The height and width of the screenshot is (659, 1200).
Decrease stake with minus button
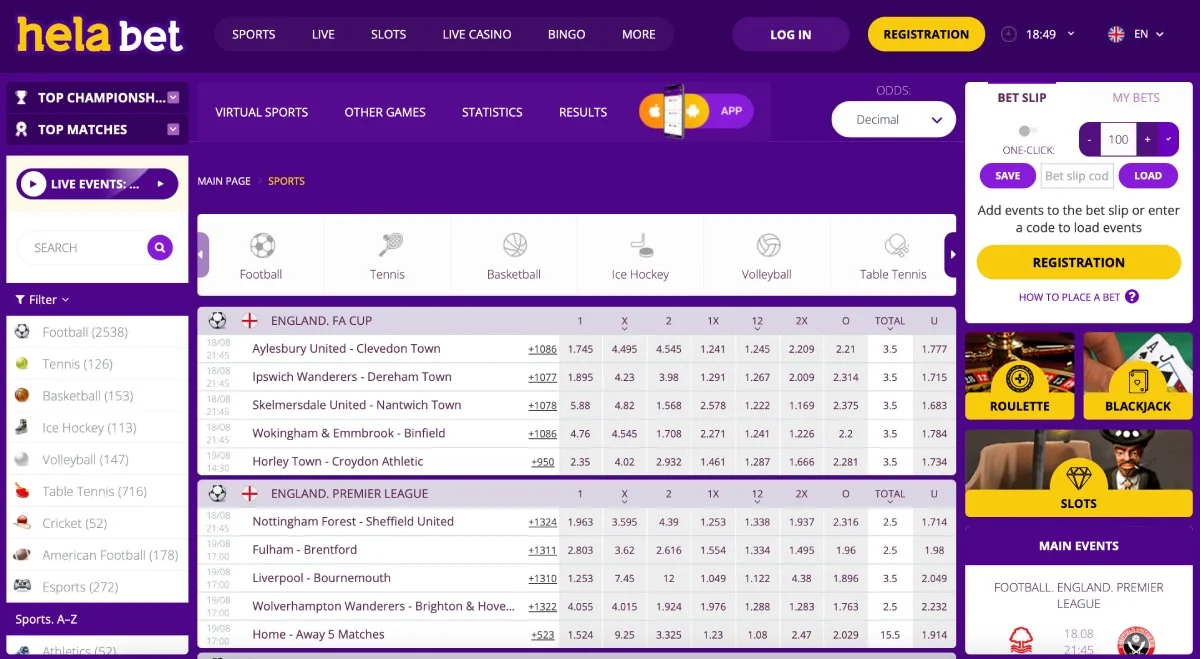(x=1090, y=140)
